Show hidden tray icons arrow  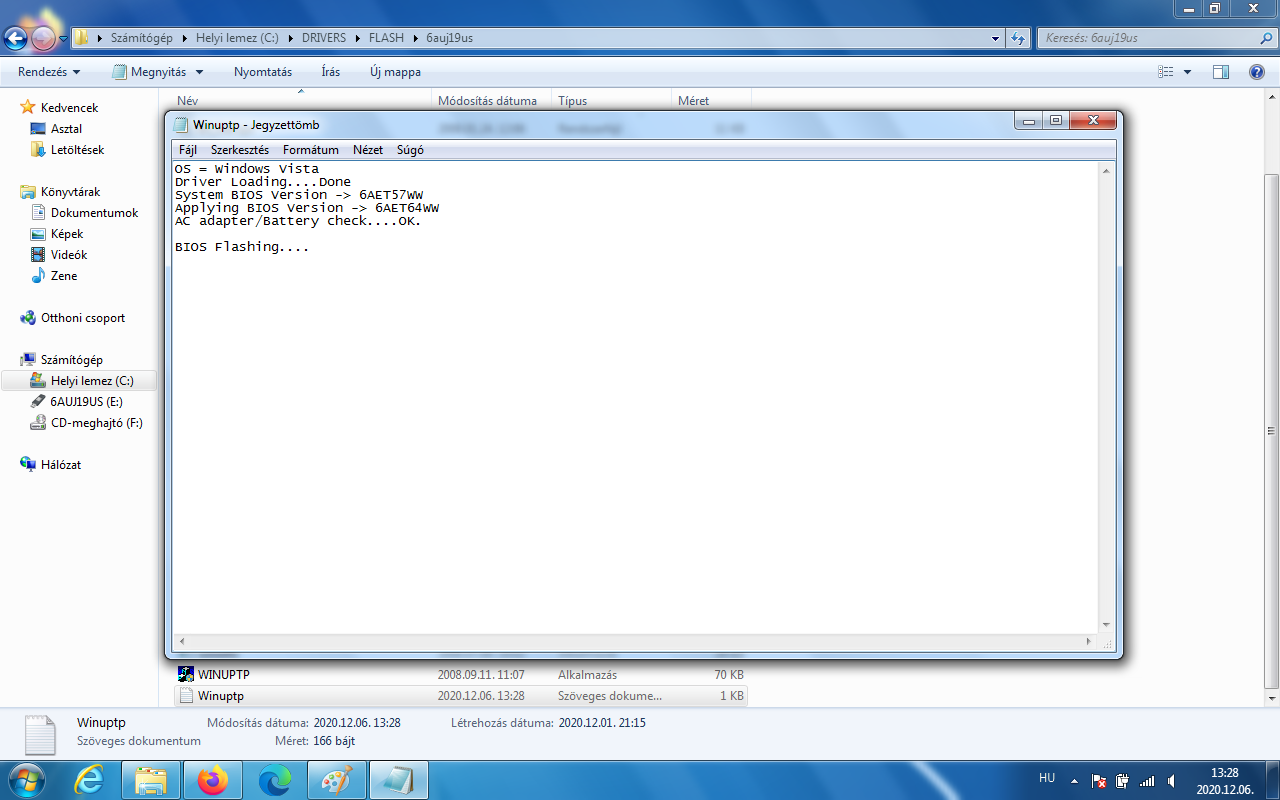coord(1074,781)
